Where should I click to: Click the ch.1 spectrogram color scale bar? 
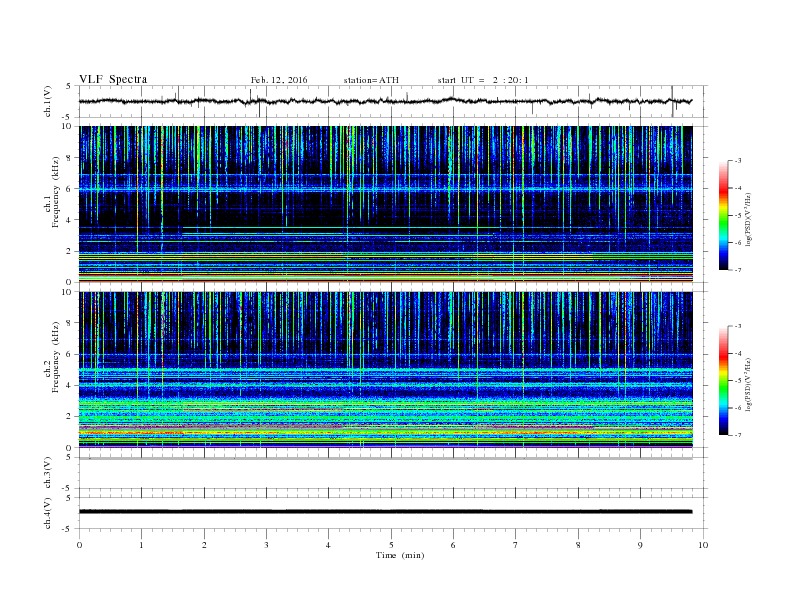[x=723, y=216]
